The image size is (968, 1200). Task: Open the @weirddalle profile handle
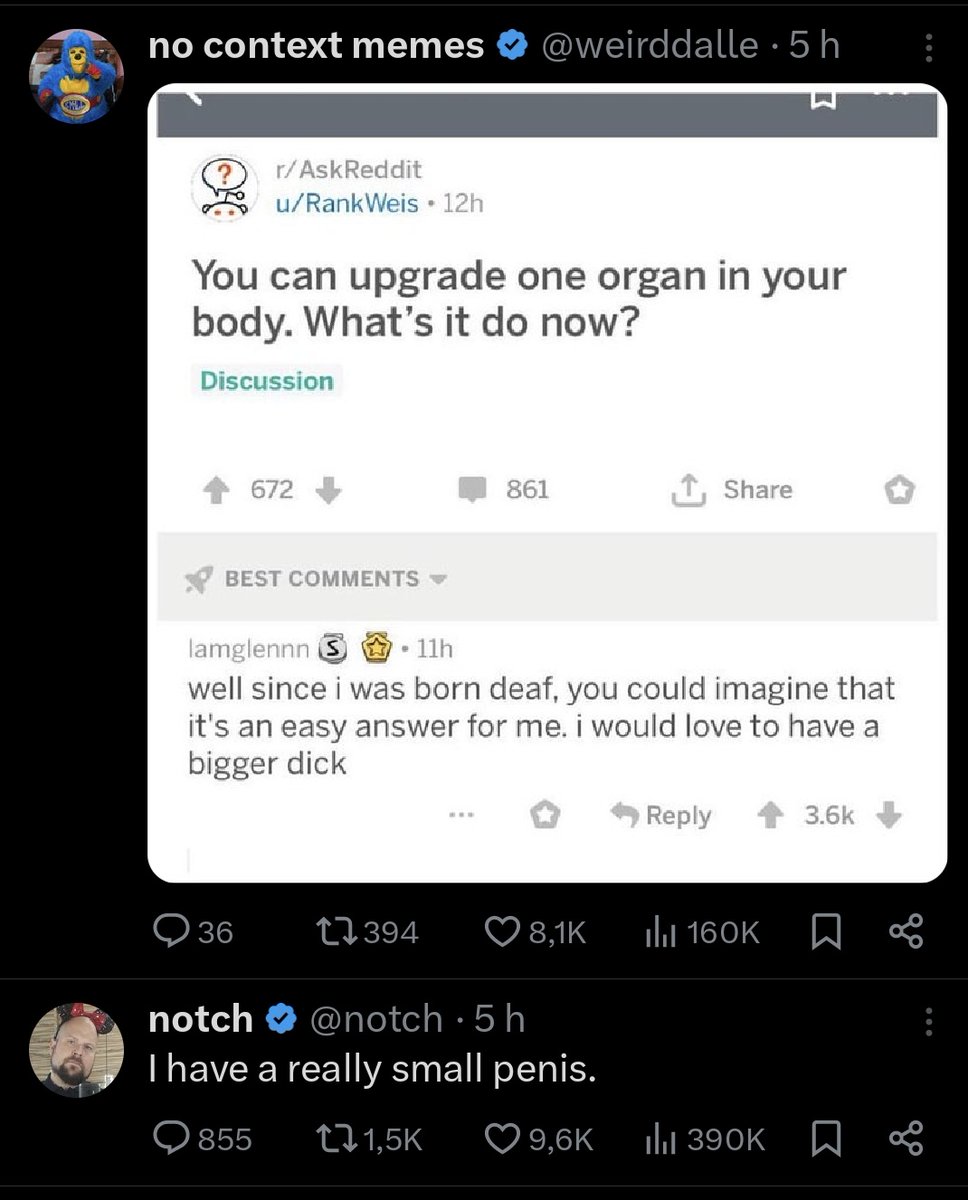[649, 45]
